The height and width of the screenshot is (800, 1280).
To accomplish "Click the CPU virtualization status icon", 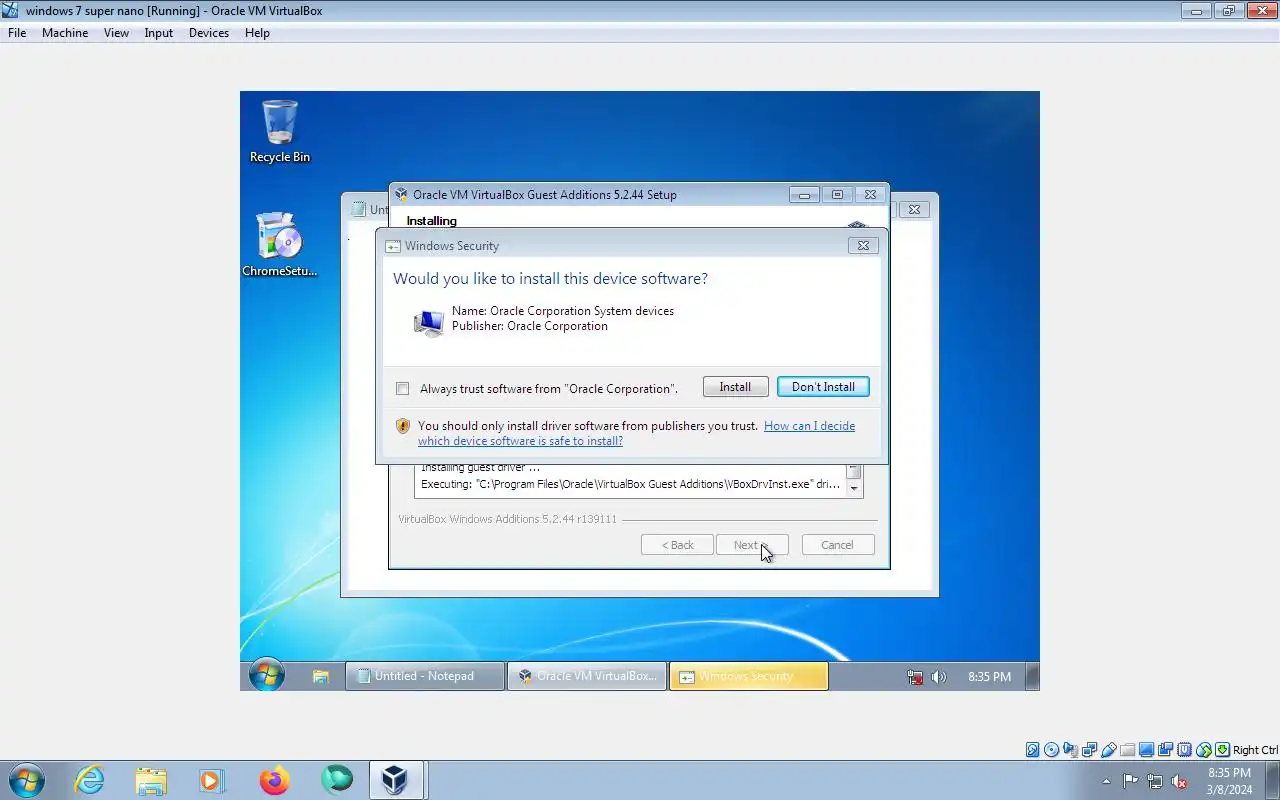I will pyautogui.click(x=1185, y=750).
